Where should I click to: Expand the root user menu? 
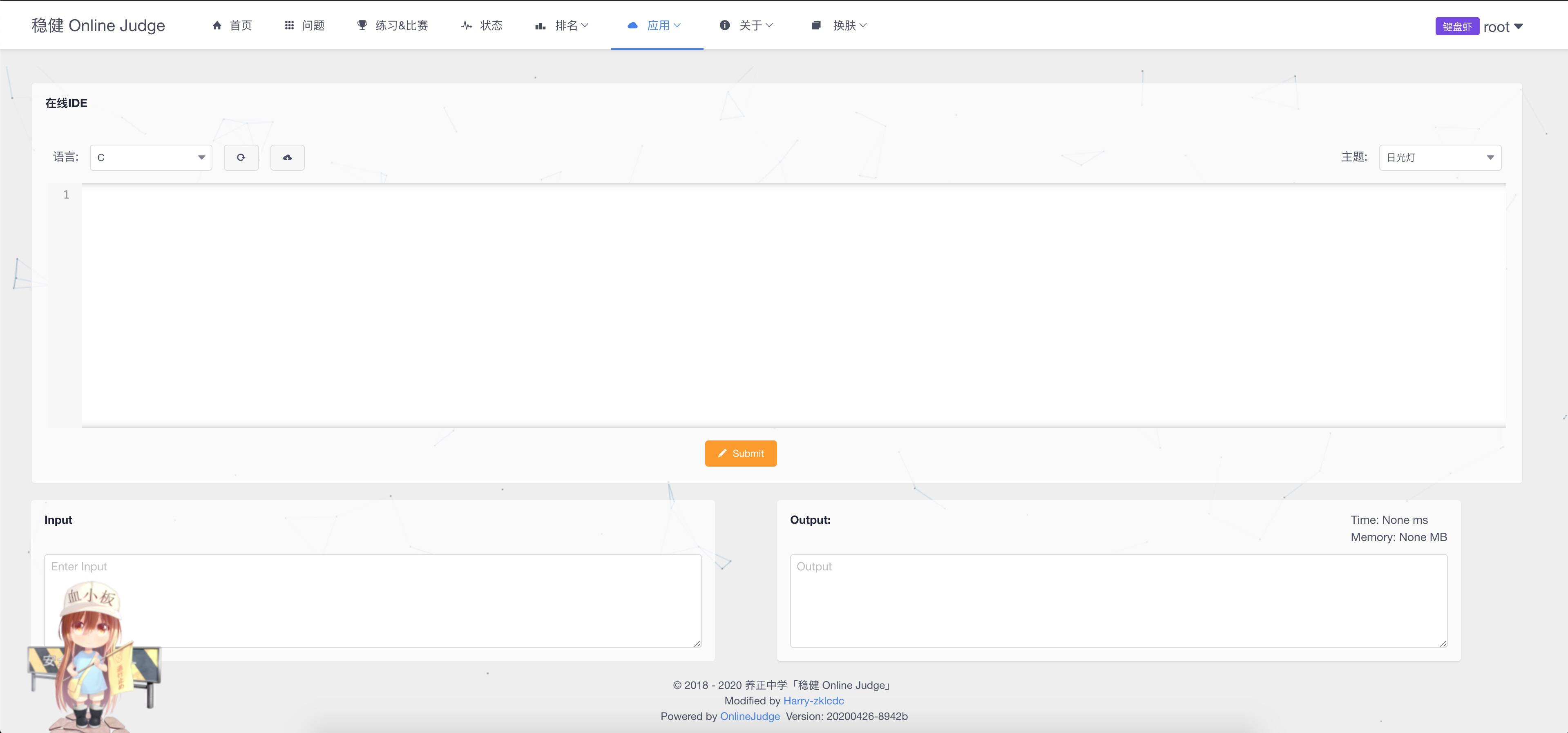tap(1503, 27)
